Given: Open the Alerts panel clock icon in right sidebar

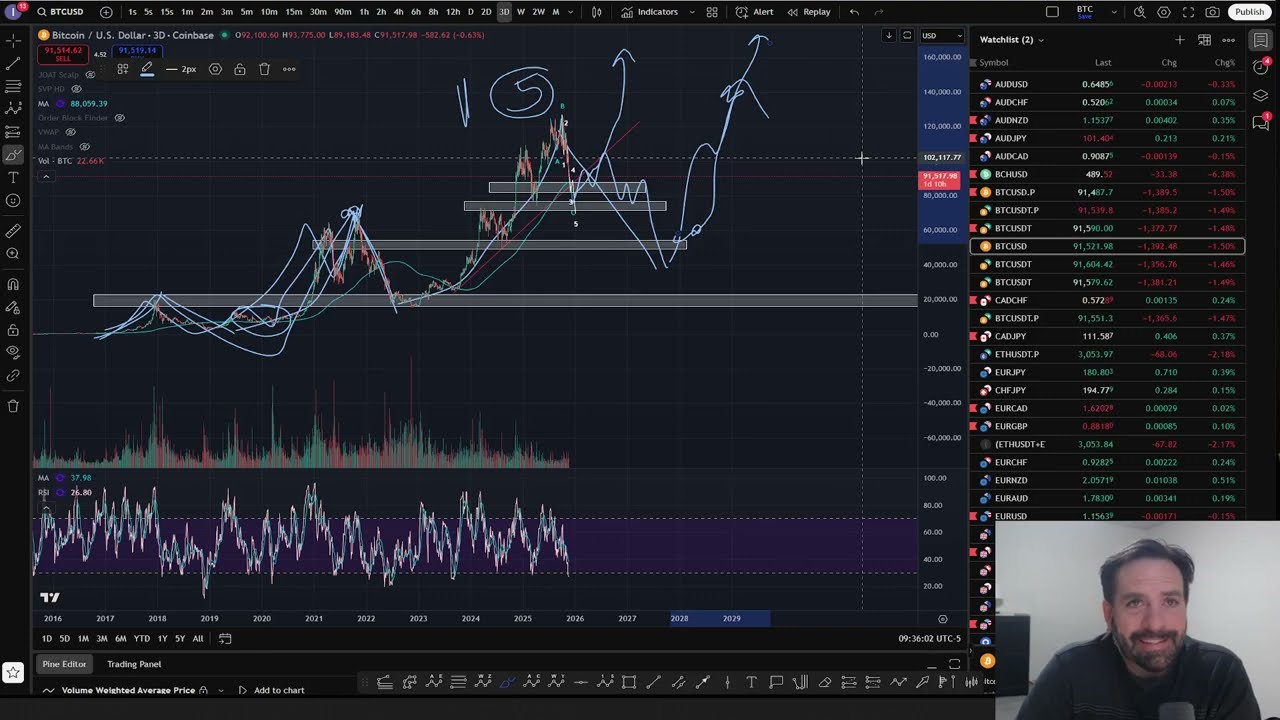Looking at the screenshot, I should tap(1261, 67).
